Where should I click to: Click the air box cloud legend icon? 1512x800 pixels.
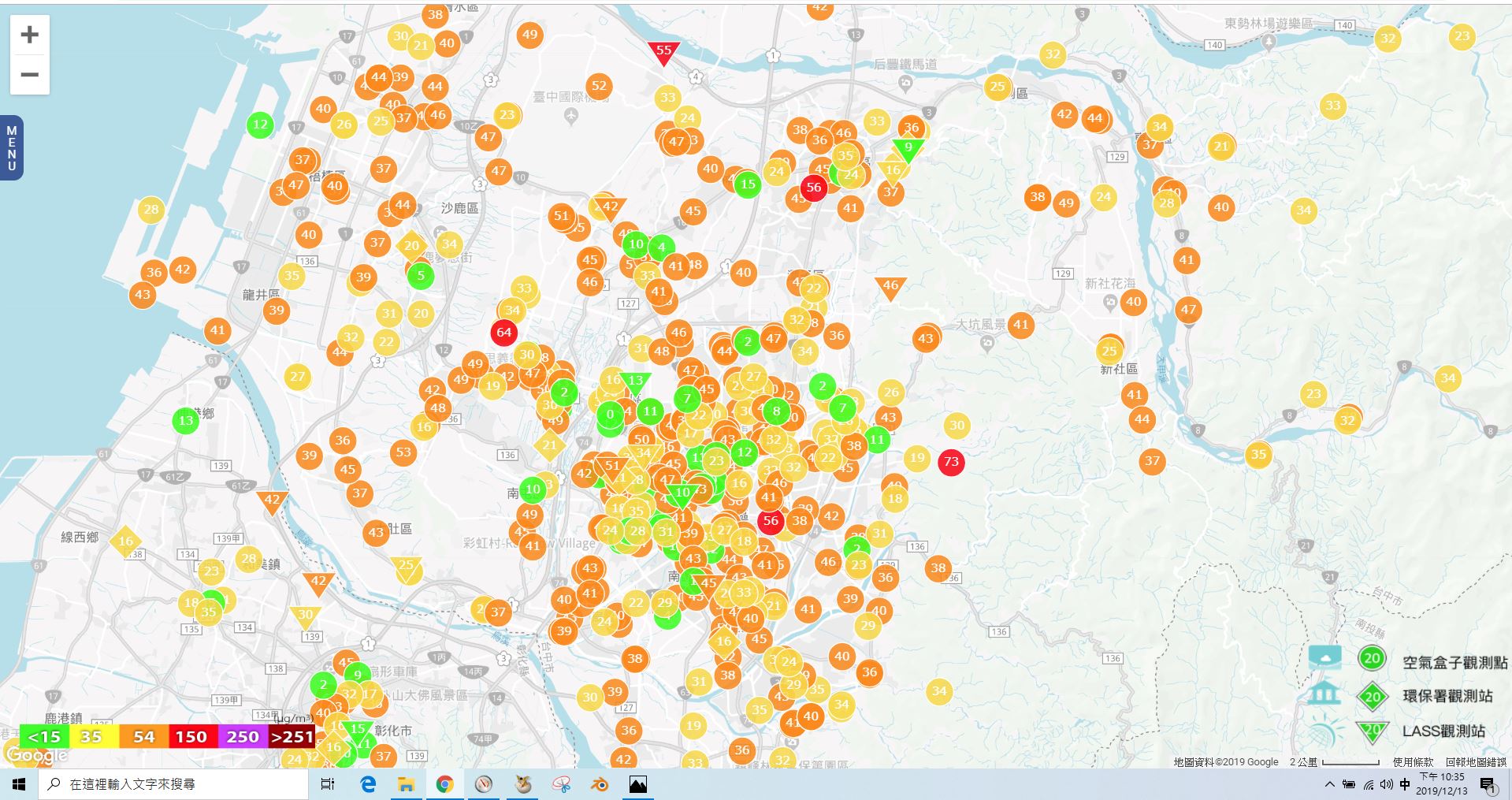(x=1324, y=657)
